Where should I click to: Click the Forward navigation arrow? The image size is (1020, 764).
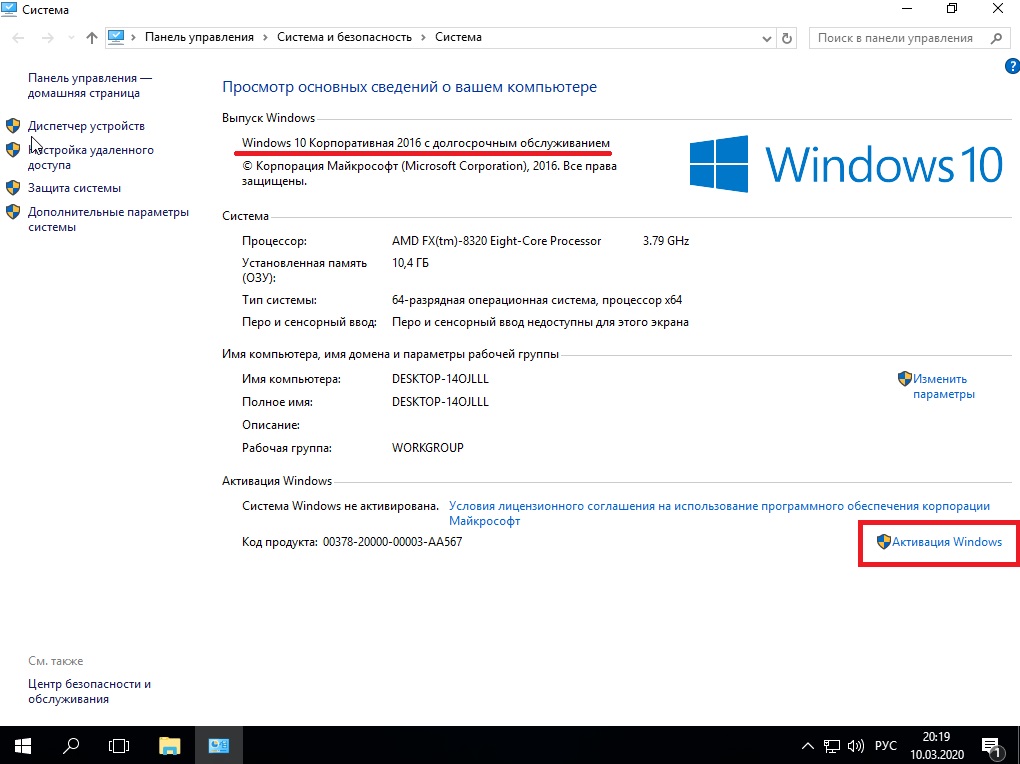(x=47, y=38)
